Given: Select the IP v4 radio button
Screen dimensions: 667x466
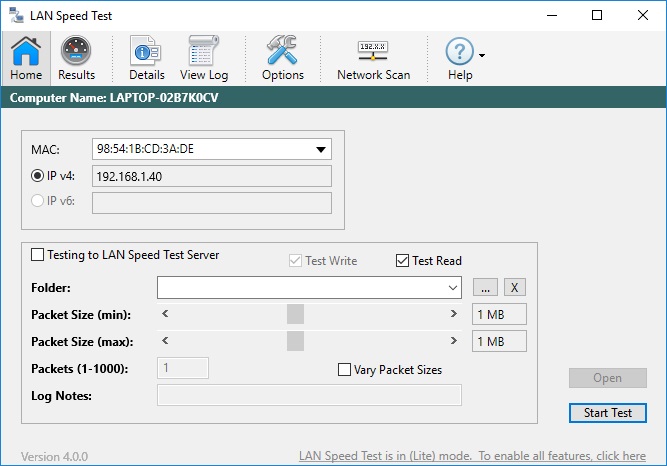Looking at the screenshot, I should [x=37, y=176].
